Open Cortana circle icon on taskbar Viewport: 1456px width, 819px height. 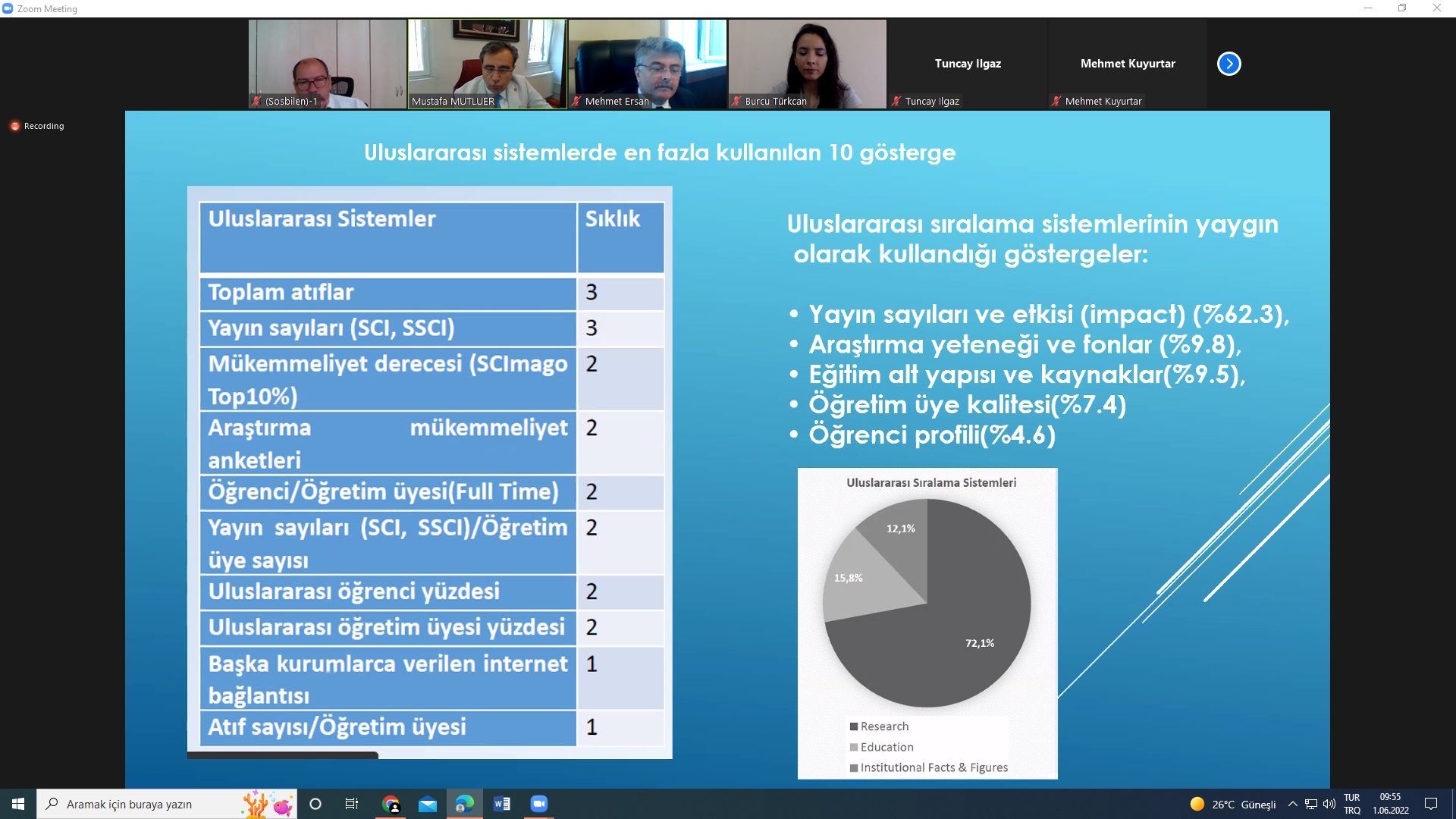(x=315, y=804)
